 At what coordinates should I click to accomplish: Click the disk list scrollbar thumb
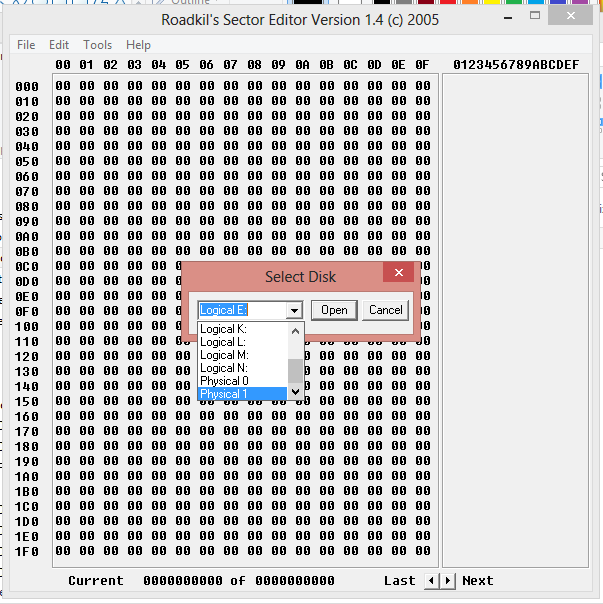point(296,371)
